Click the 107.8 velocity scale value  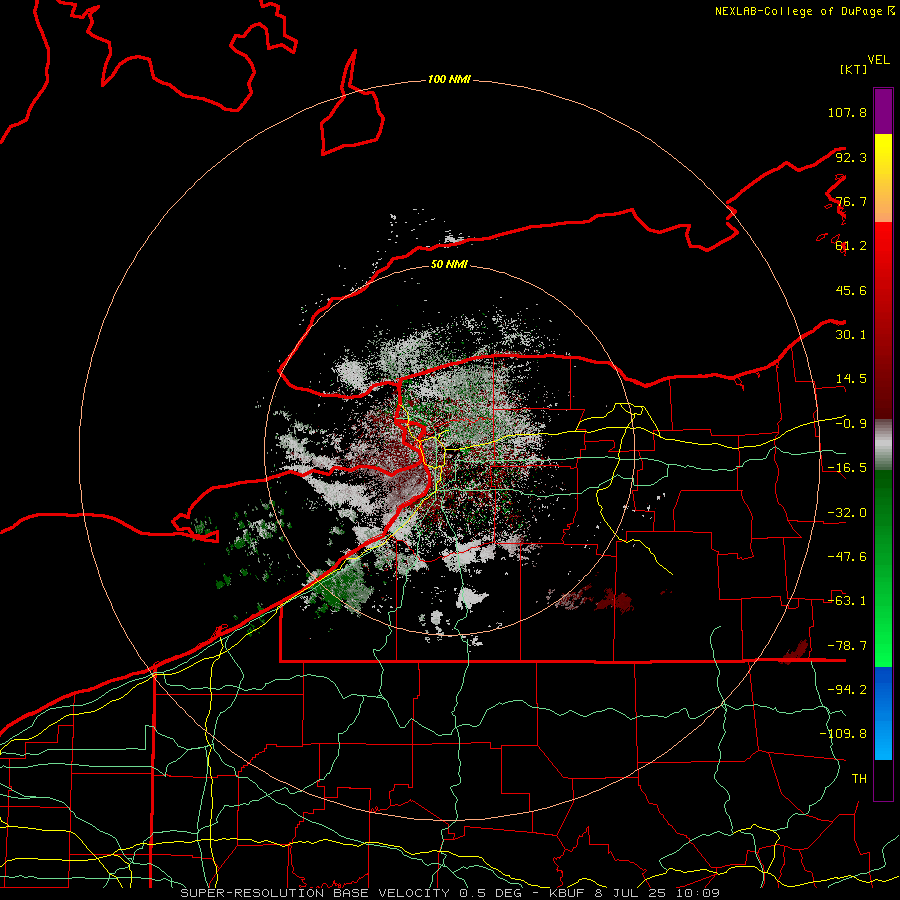[x=847, y=112]
